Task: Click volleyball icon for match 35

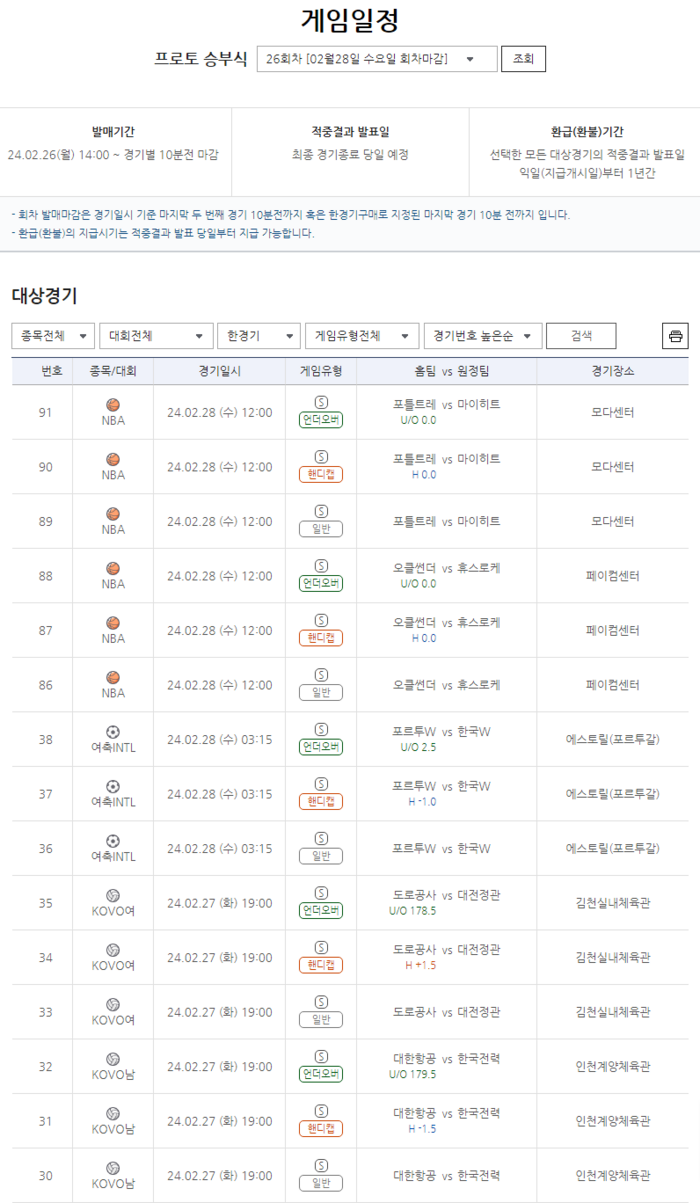Action: [113, 896]
